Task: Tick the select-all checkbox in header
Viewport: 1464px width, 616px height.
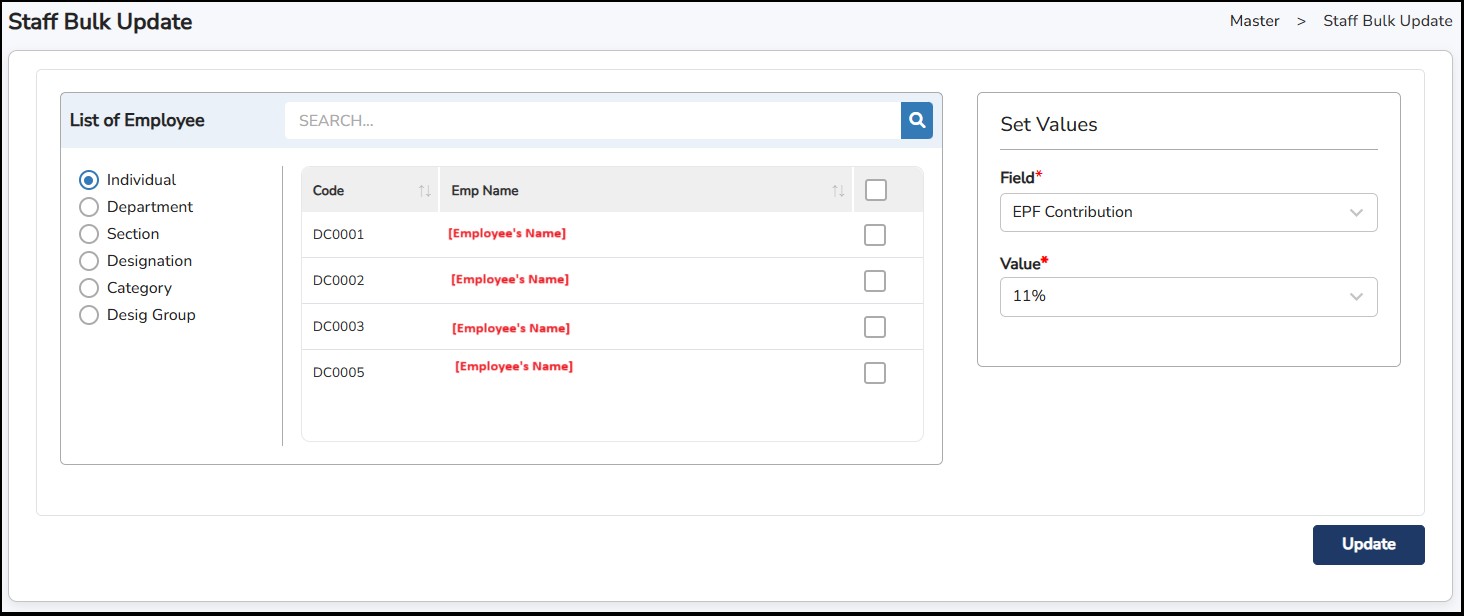Action: (x=875, y=190)
